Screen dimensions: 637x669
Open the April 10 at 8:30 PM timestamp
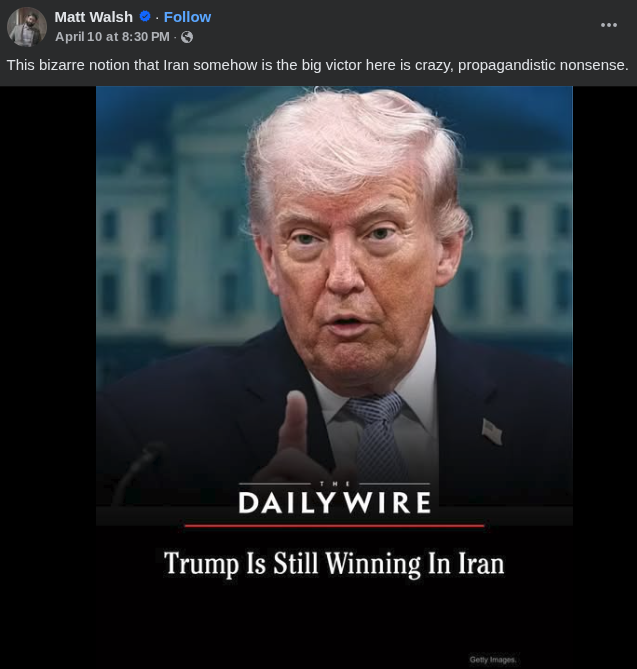[112, 37]
